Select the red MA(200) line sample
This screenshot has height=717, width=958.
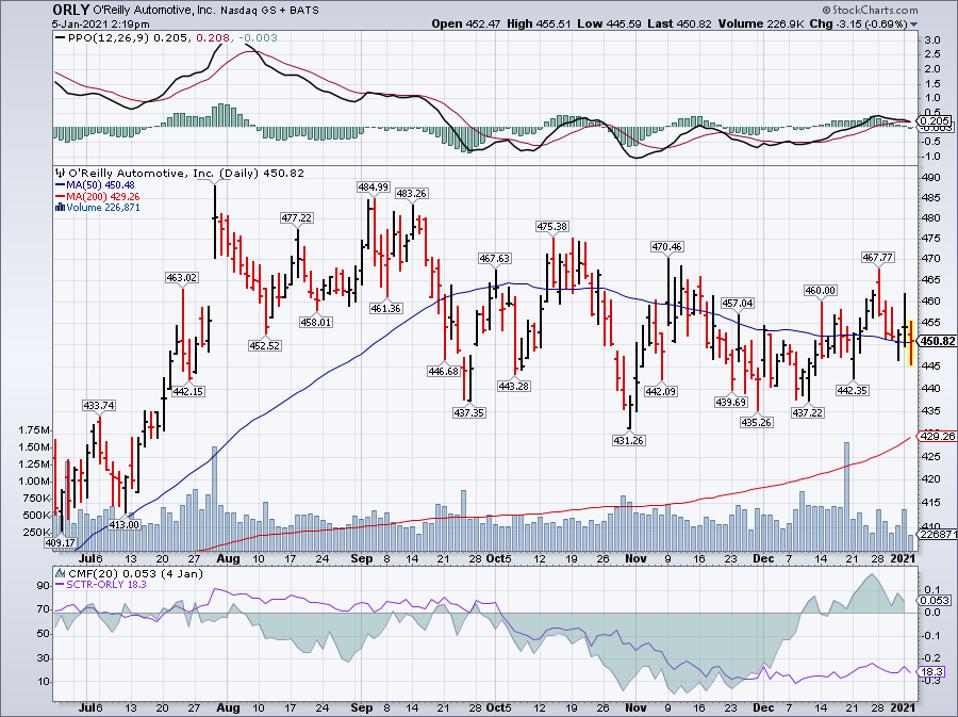click(x=59, y=197)
